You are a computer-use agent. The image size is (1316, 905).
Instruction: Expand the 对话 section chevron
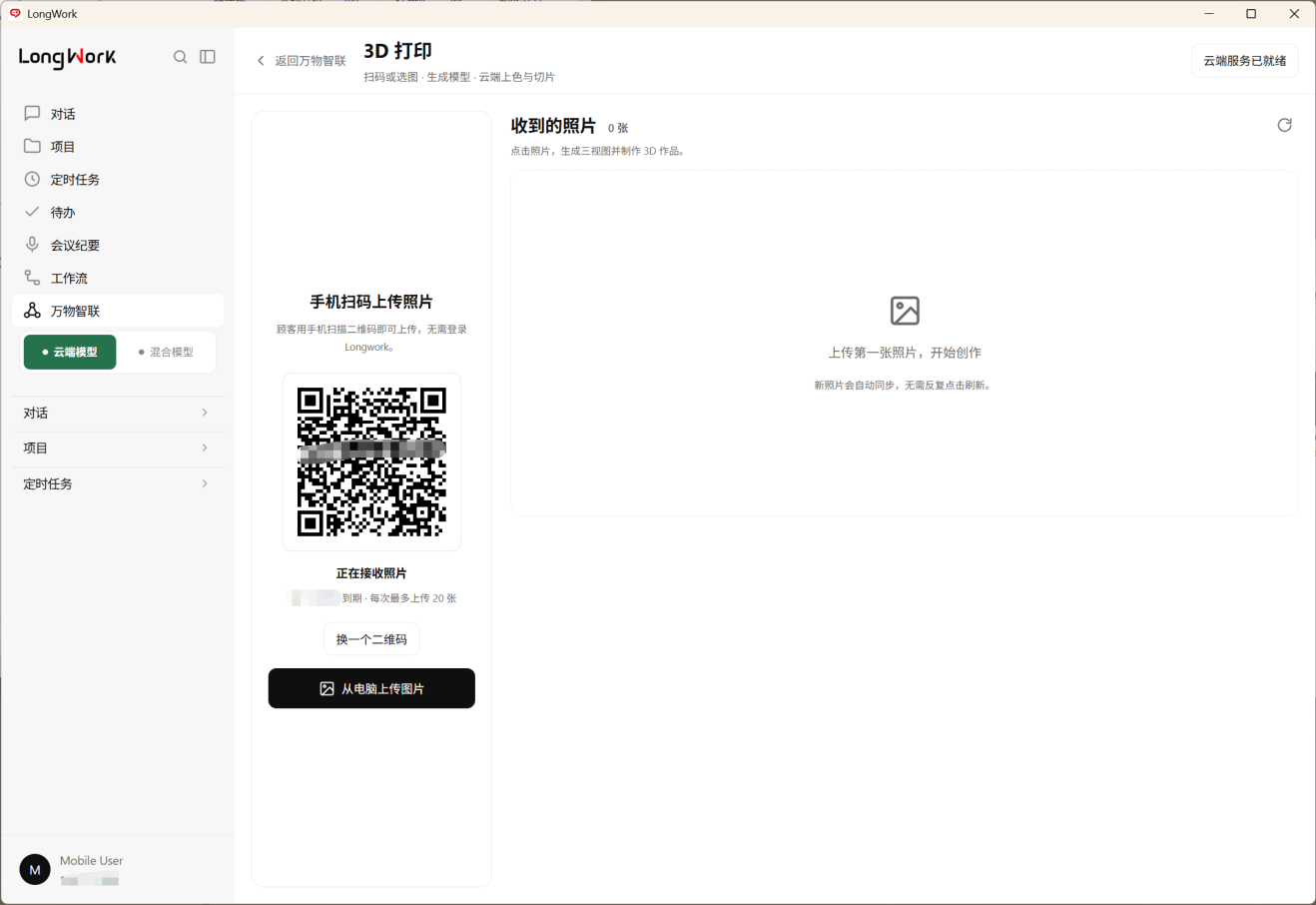point(205,413)
